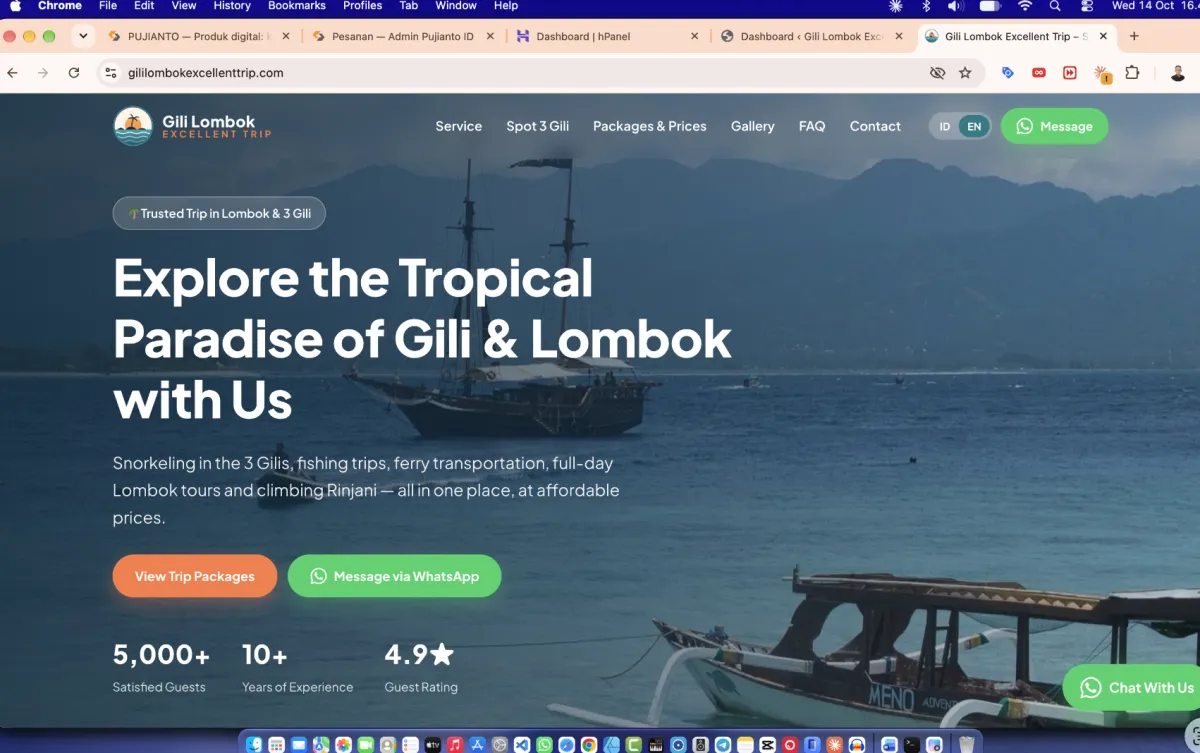
Task: Open Control Center in the menu bar
Action: 1087,6
